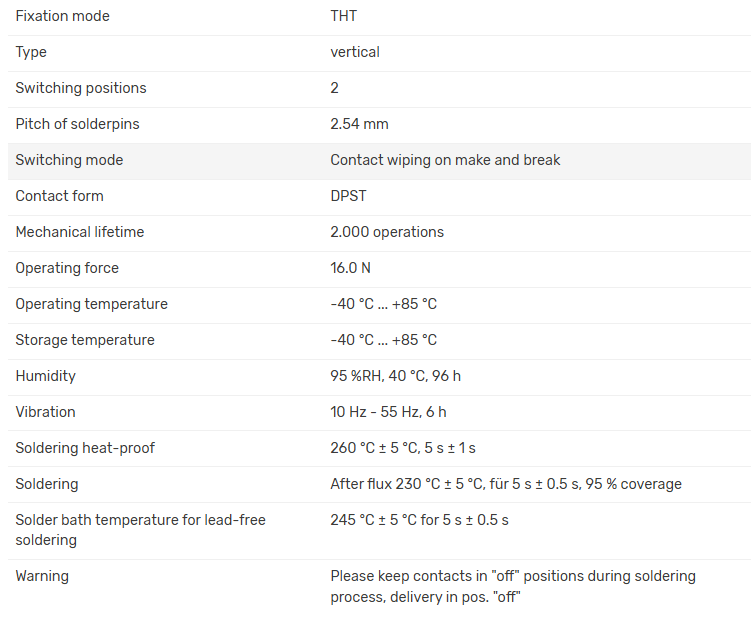Click the Warning text about 'off' positions

pyautogui.click(x=512, y=586)
